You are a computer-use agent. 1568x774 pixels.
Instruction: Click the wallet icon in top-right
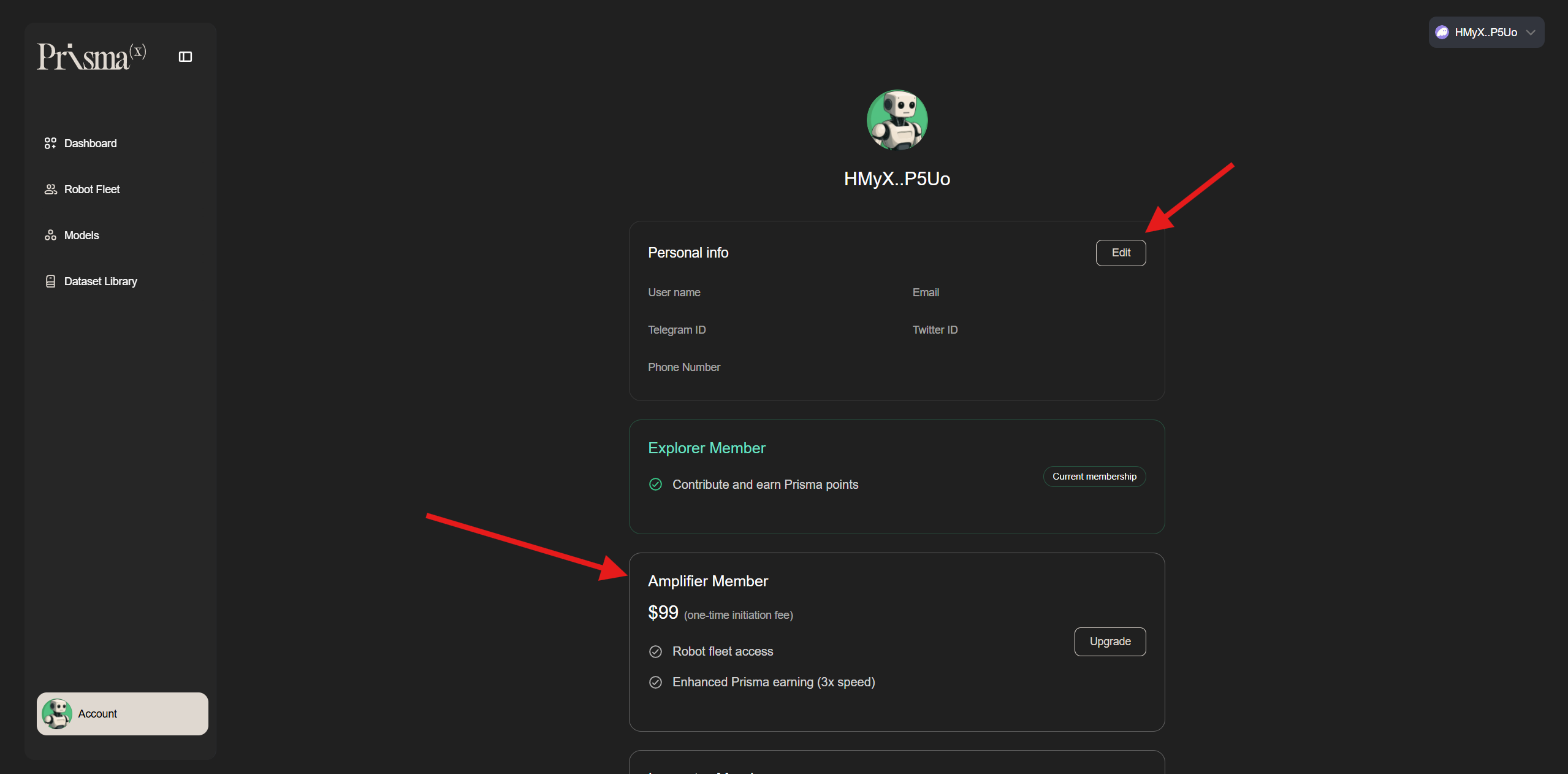pyautogui.click(x=1442, y=33)
